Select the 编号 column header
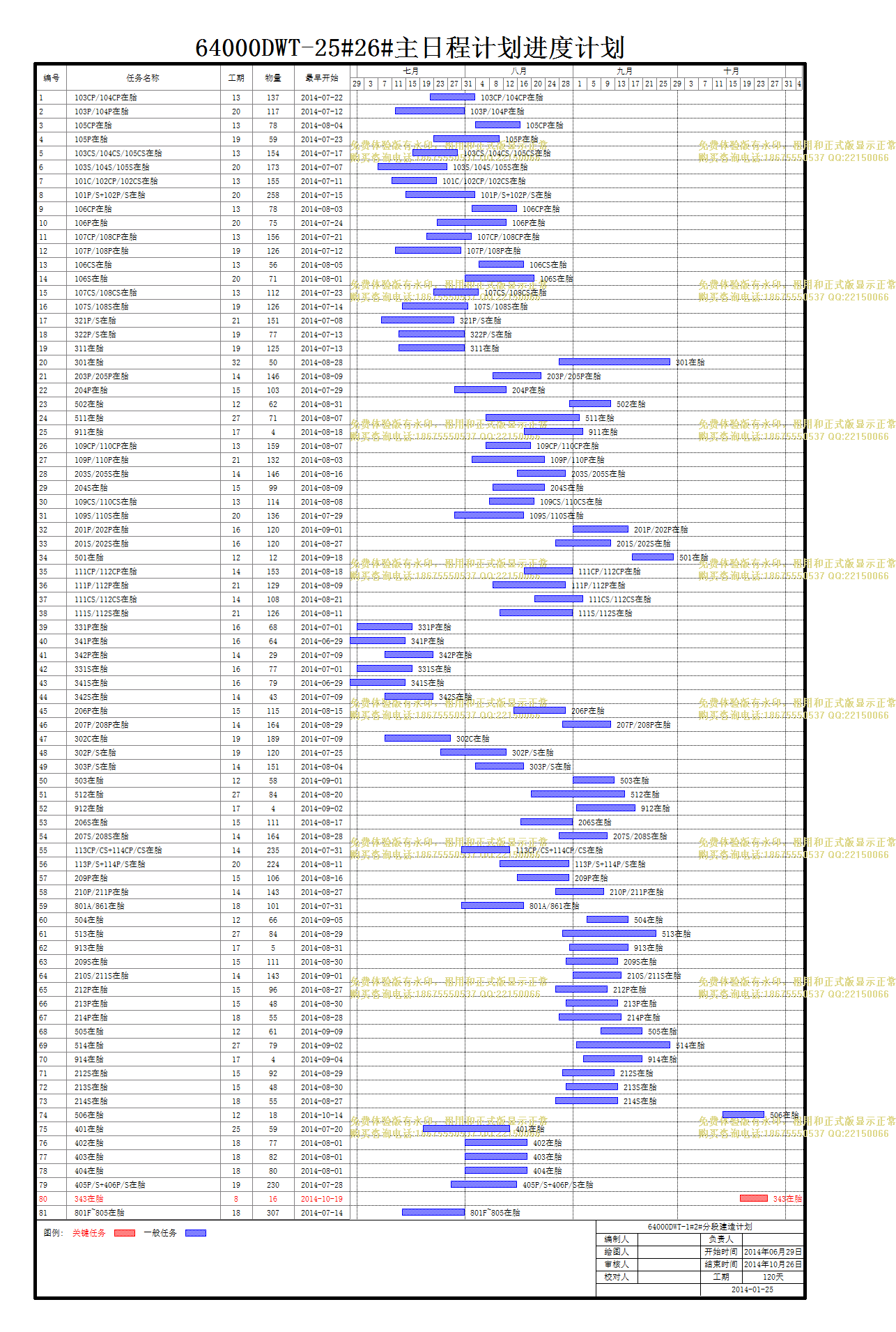The image size is (896, 1332). point(52,78)
